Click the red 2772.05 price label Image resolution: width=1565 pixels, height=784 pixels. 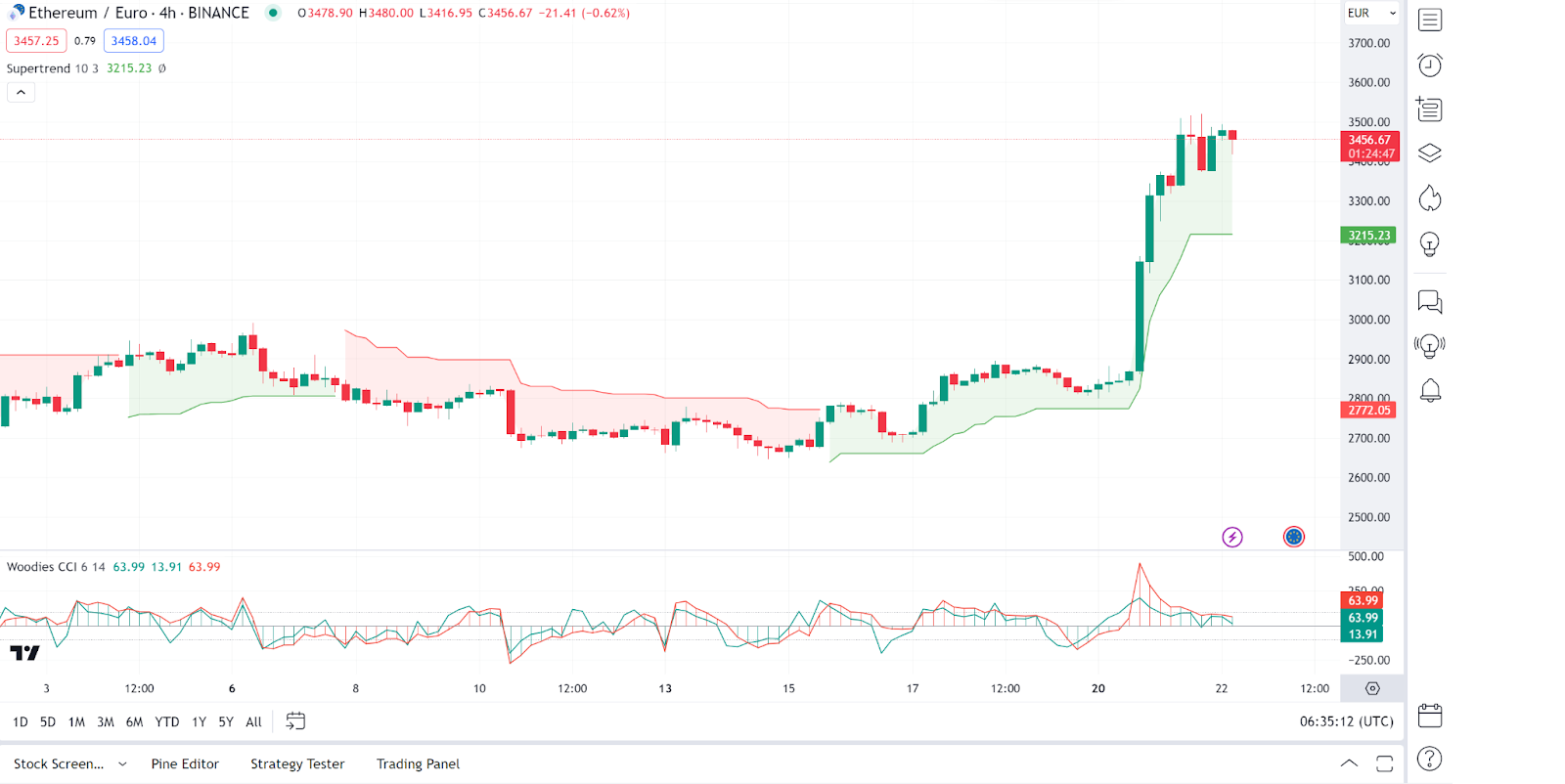click(1368, 411)
